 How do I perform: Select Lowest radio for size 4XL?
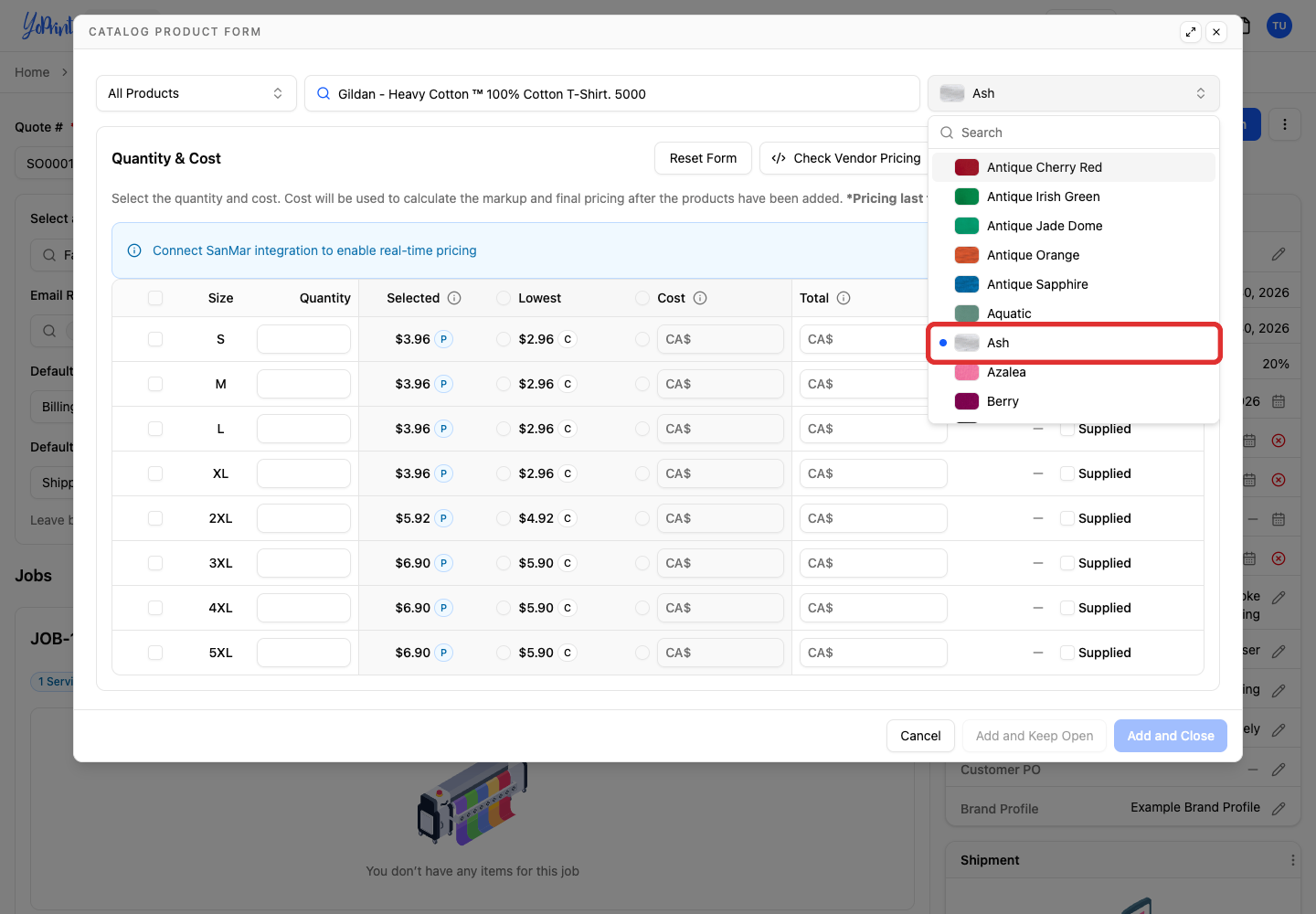tap(504, 608)
